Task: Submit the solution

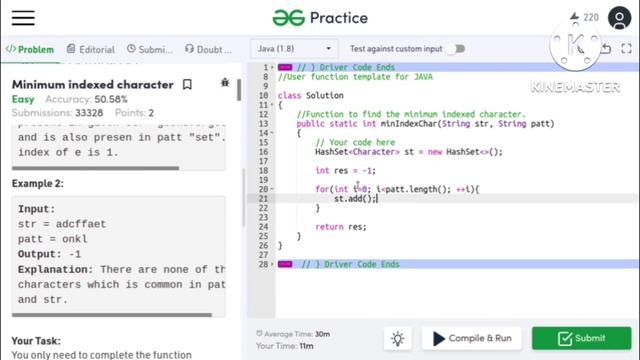Action: click(582, 338)
